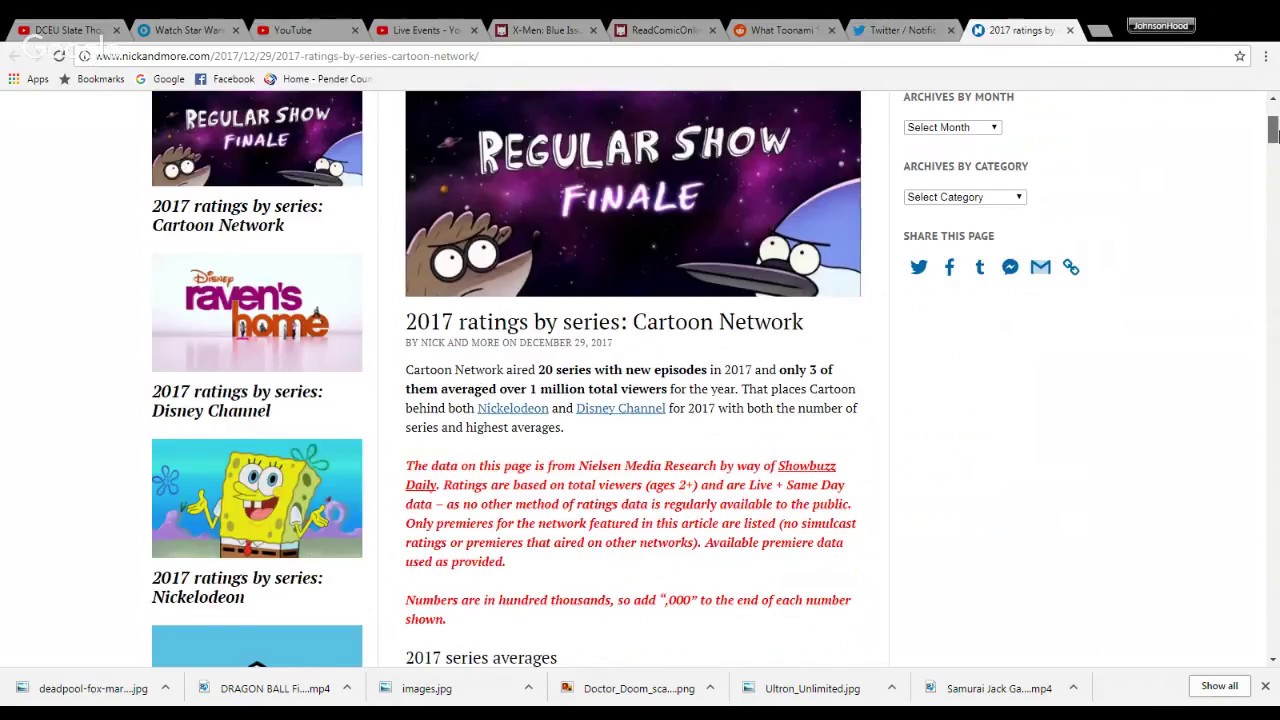This screenshot has height=720, width=1280.
Task: Click JohnsonHood profile button
Action: pos(1161,26)
